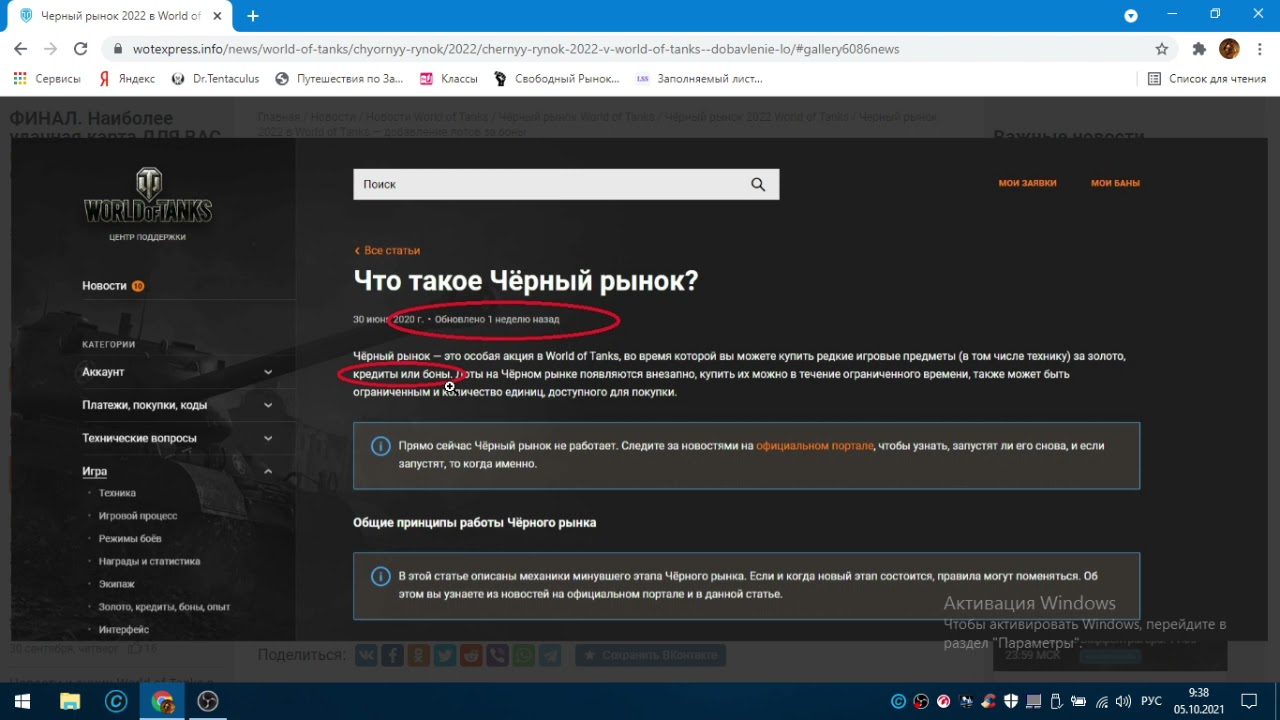This screenshot has width=1280, height=720.
Task: Open OBS Studio from the taskbar
Action: pos(208,701)
